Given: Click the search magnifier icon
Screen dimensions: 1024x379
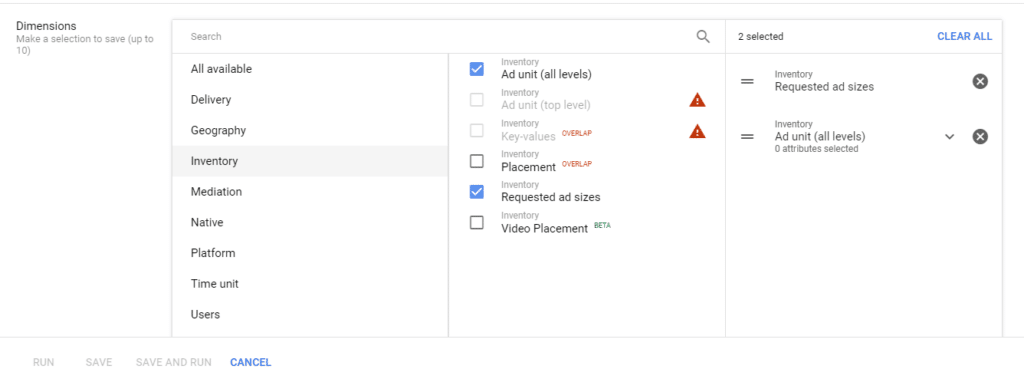Looking at the screenshot, I should [x=703, y=37].
